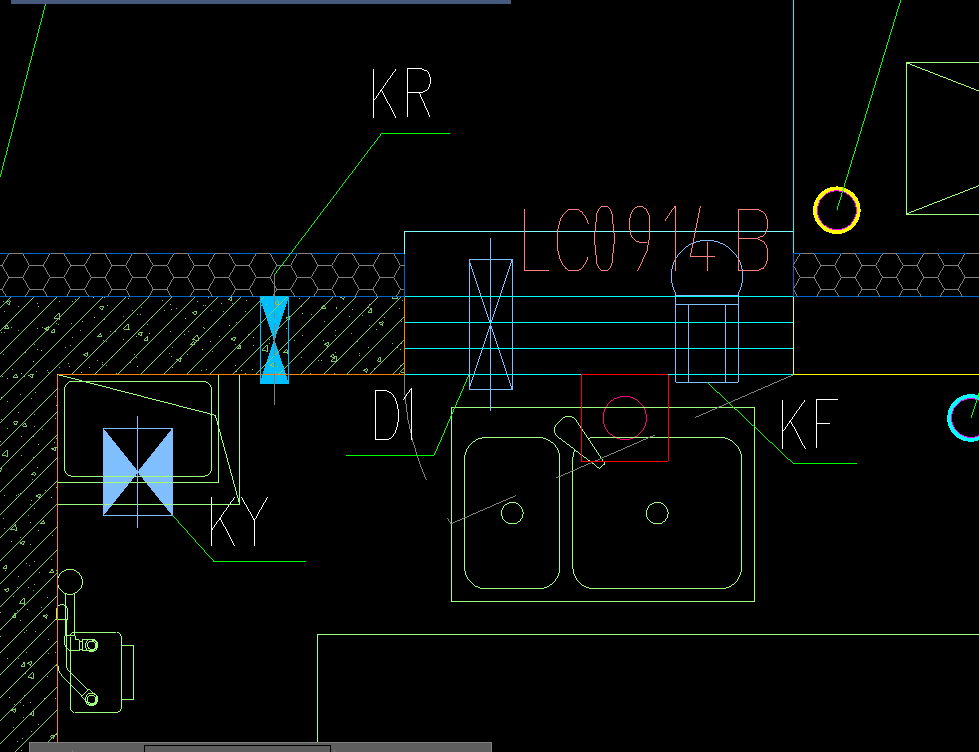Select the blue fixture symbol with the circular top
This screenshot has width=979, height=752.
coord(707,311)
